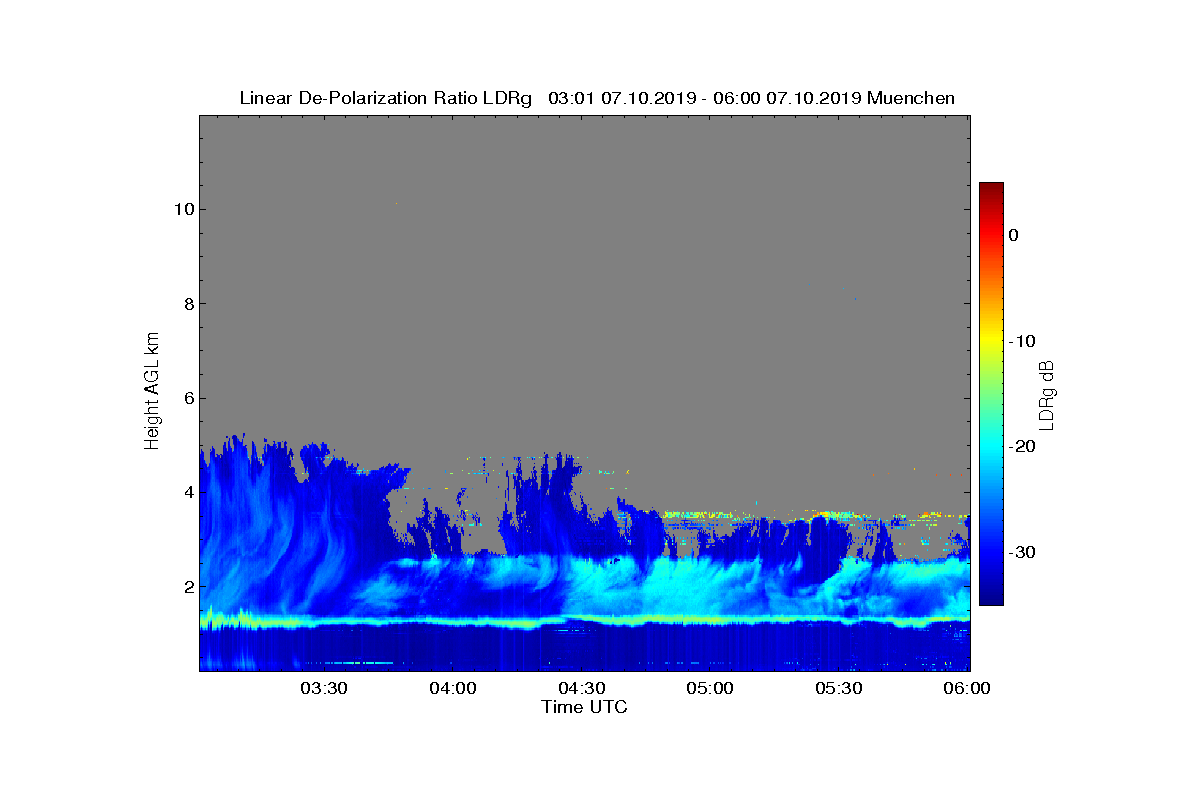Click the 03:30 time tick label
The image size is (1200, 800).
[x=323, y=688]
